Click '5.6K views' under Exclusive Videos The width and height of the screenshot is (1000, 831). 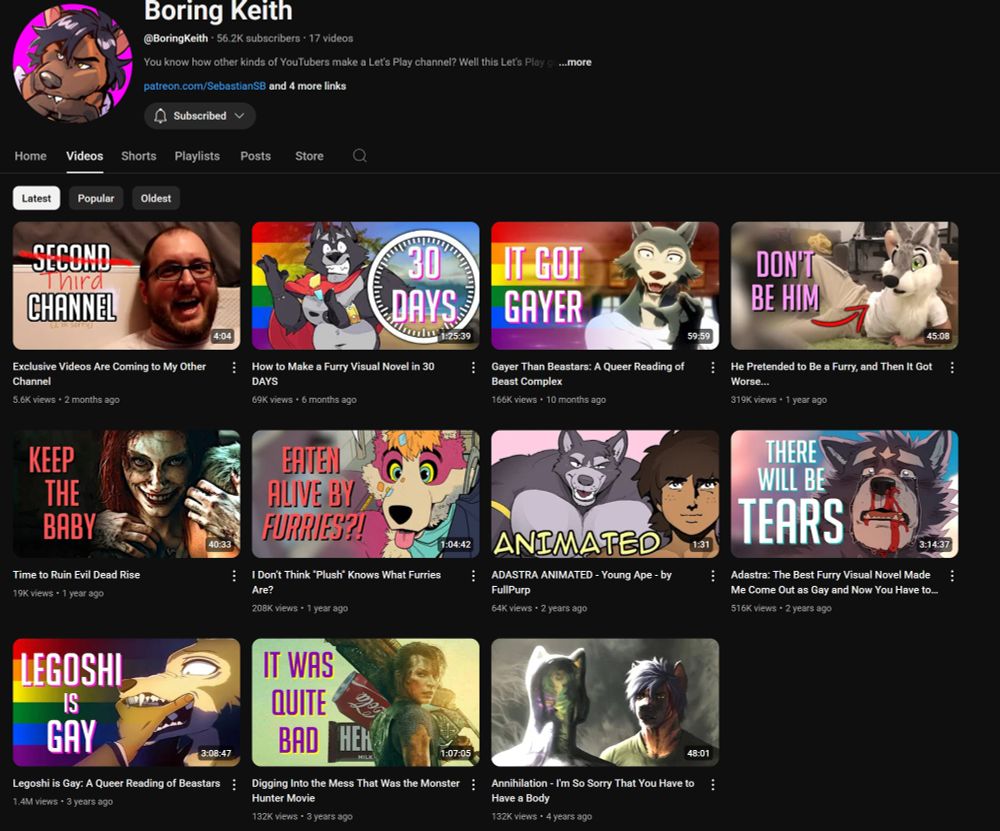click(34, 400)
